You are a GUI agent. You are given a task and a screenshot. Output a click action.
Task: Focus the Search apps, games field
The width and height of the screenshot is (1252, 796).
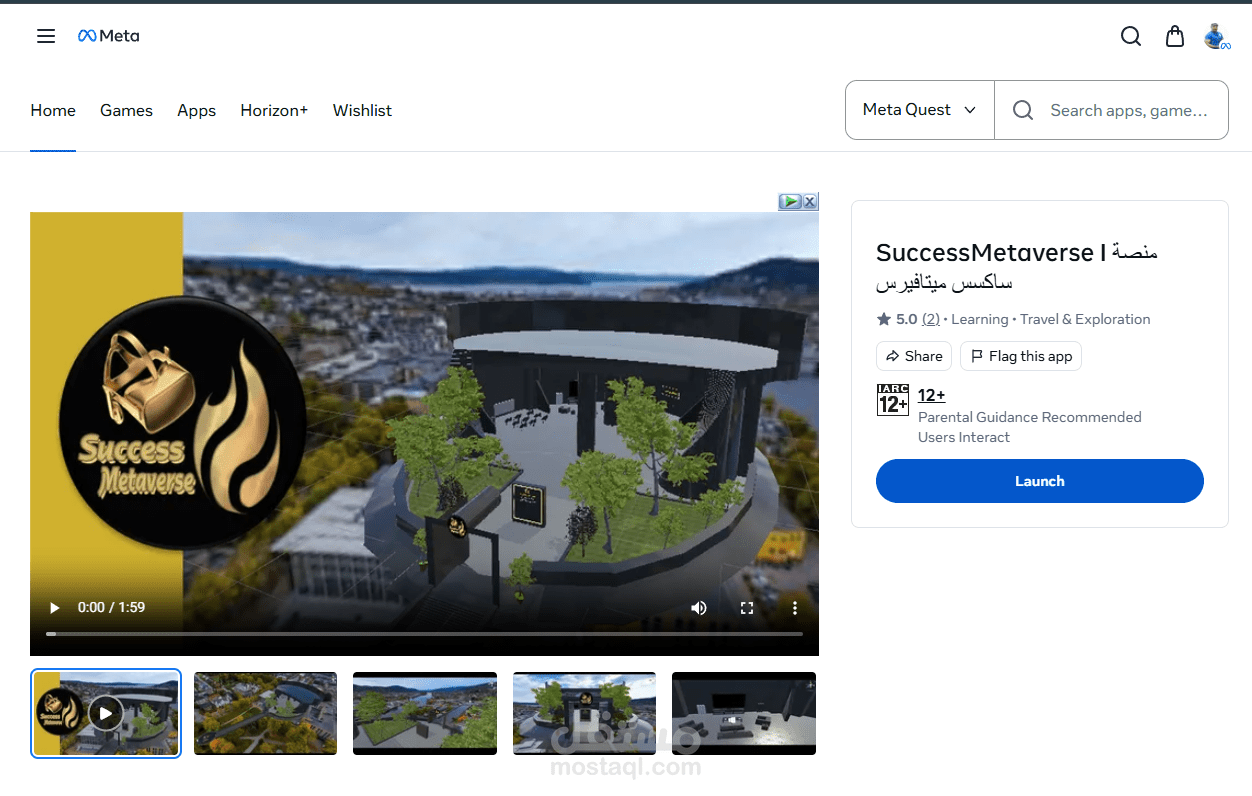[1111, 110]
